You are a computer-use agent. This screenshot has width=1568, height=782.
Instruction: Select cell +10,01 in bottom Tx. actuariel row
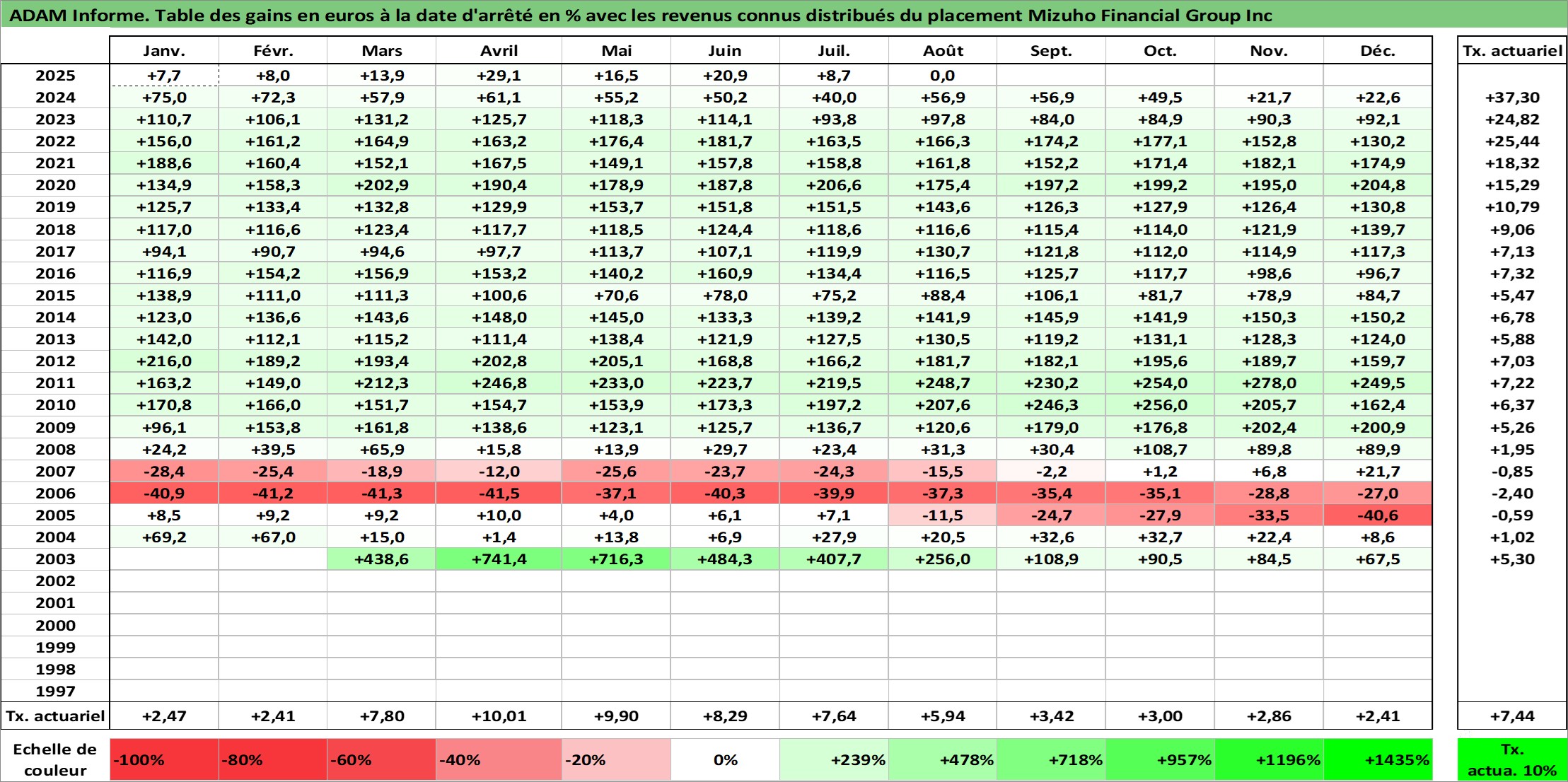(x=499, y=716)
